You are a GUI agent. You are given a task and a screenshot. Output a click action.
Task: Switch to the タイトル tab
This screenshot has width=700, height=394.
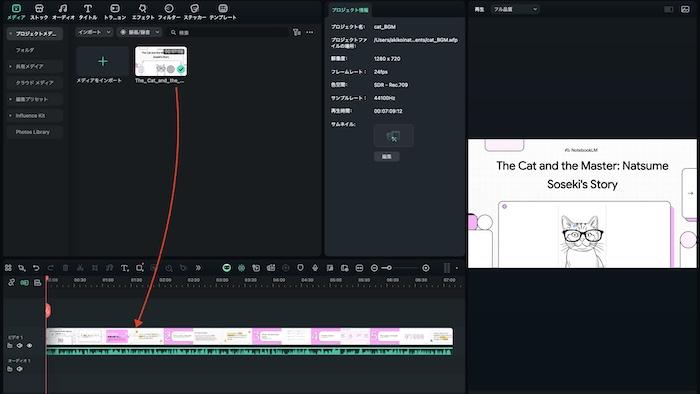coord(88,12)
